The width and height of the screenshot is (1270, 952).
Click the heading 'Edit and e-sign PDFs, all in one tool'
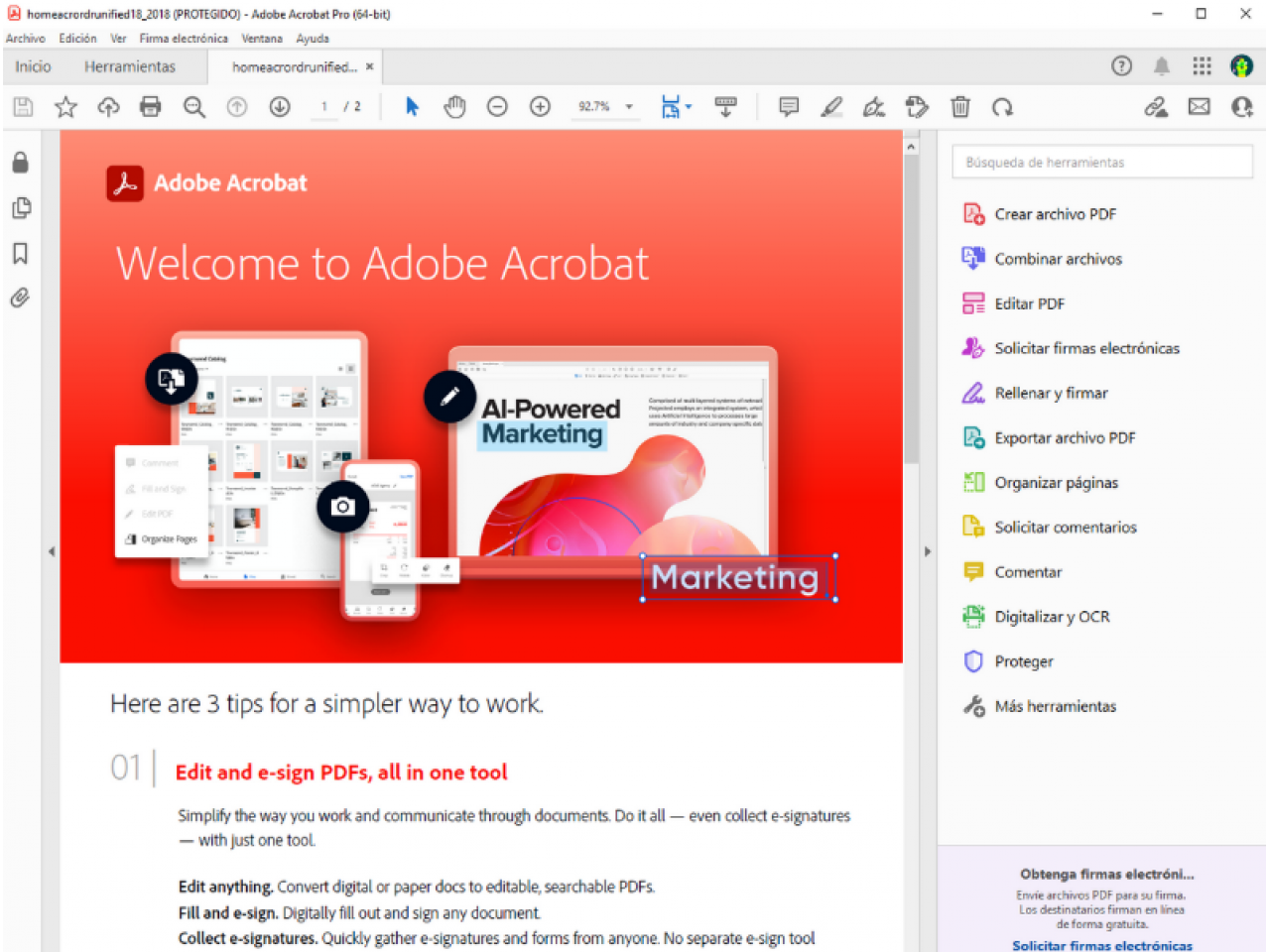pyautogui.click(x=341, y=773)
